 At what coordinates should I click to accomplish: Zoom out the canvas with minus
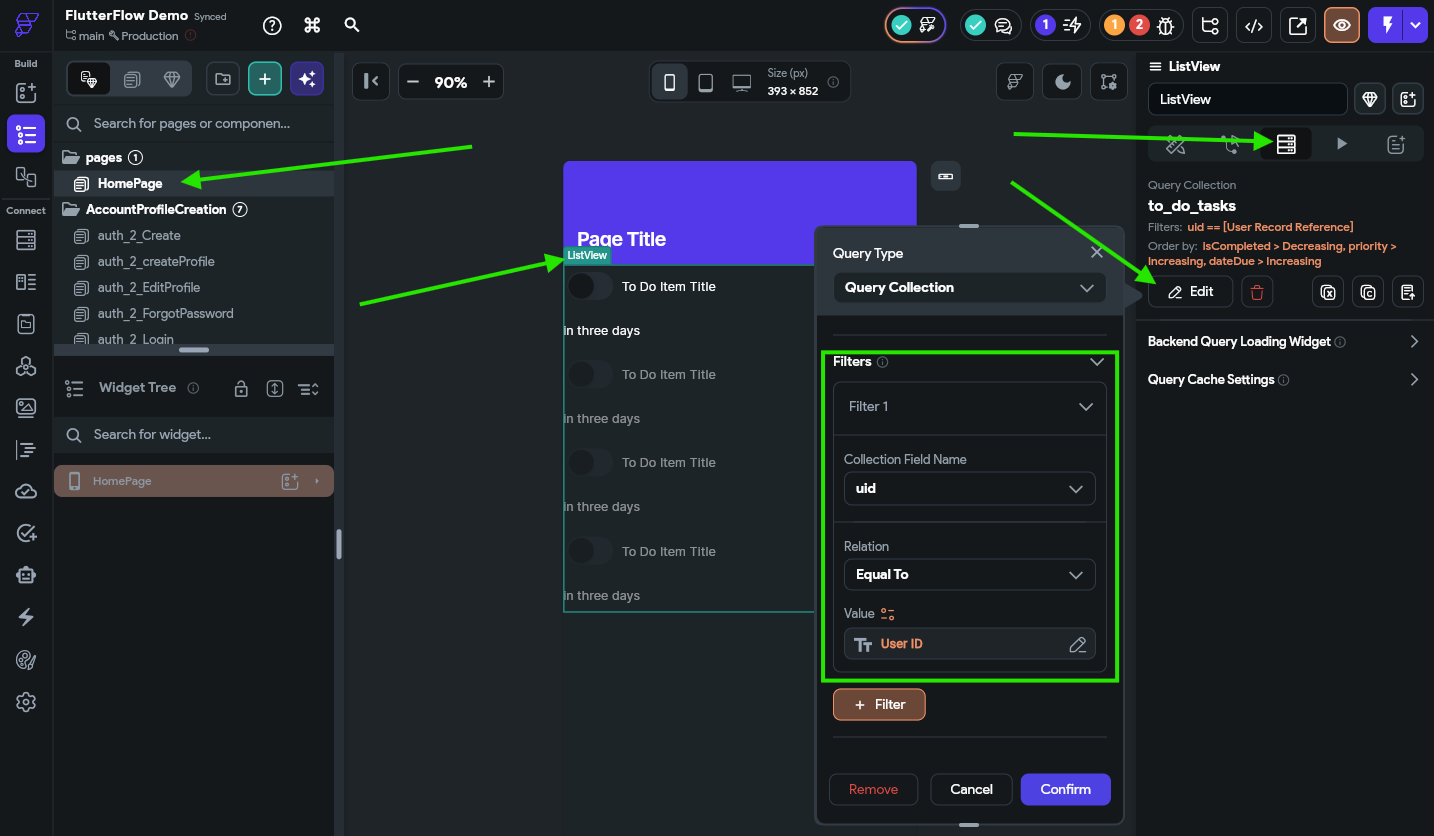coord(413,82)
